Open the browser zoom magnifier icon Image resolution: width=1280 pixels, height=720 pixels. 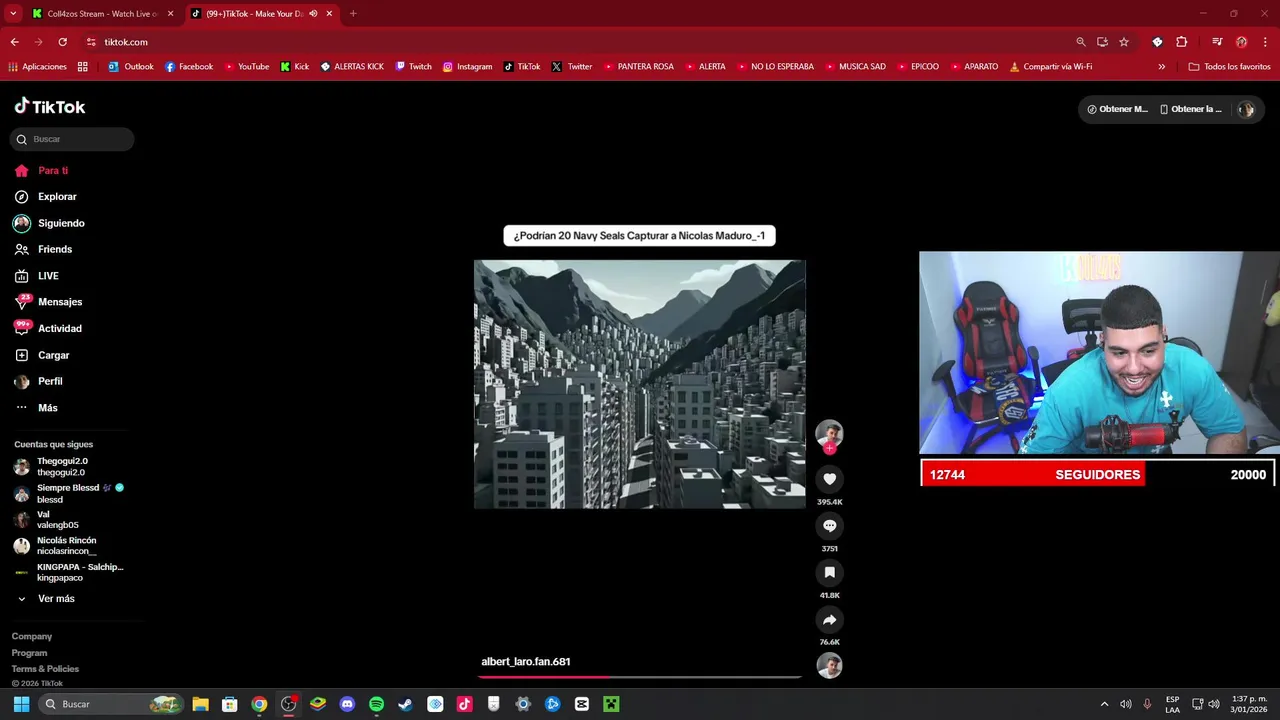1081,42
